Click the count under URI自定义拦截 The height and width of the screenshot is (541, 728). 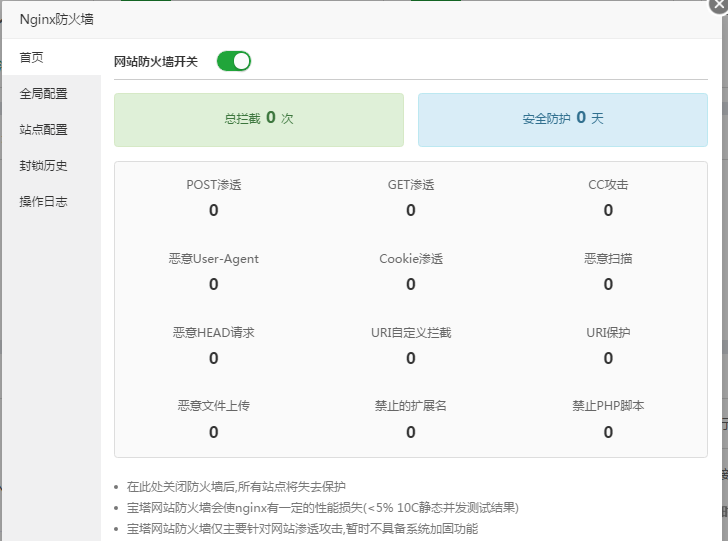411,358
